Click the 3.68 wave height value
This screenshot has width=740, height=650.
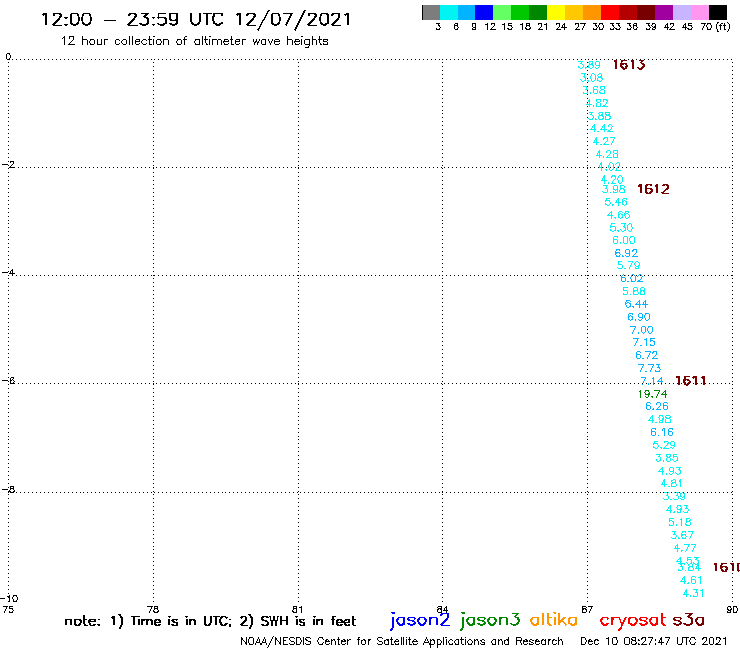(x=594, y=90)
